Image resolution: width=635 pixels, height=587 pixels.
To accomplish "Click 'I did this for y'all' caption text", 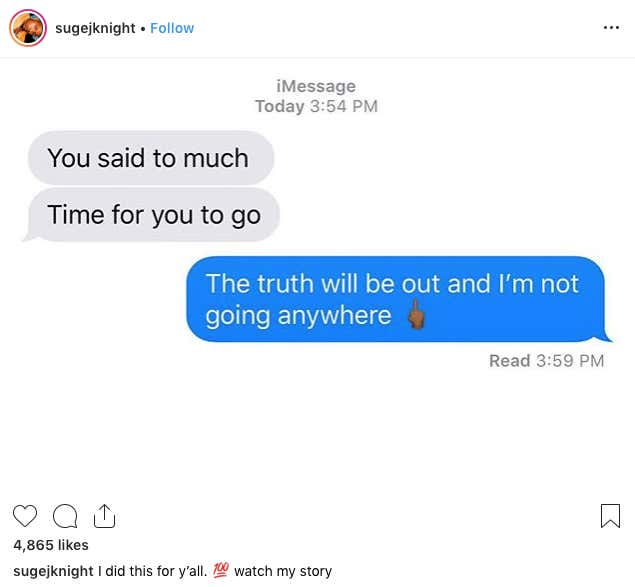I will [152, 571].
